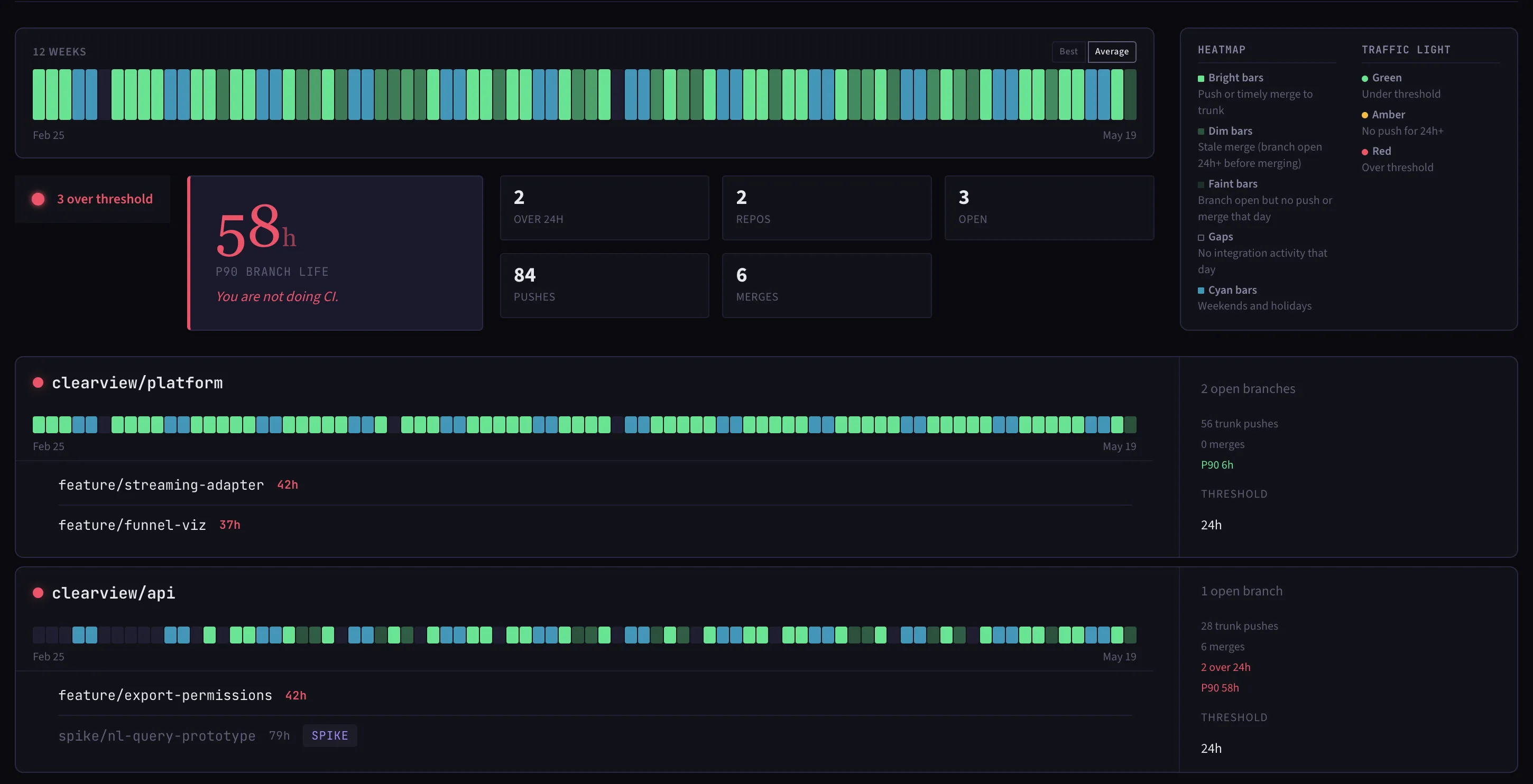Click red status dot beside clearview/platform

[38, 382]
